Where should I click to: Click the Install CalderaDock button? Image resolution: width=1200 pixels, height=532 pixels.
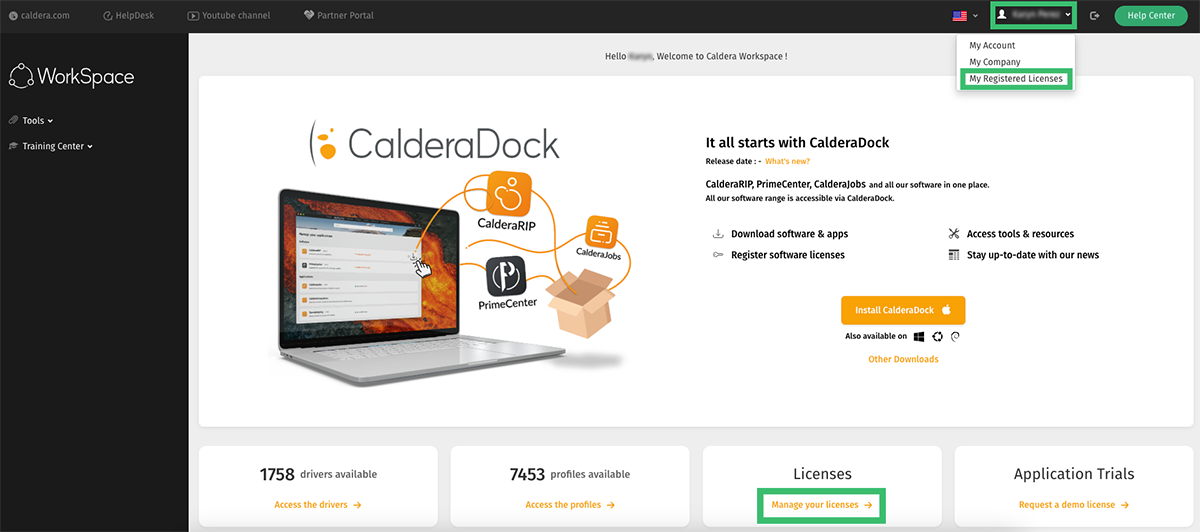pos(903,310)
